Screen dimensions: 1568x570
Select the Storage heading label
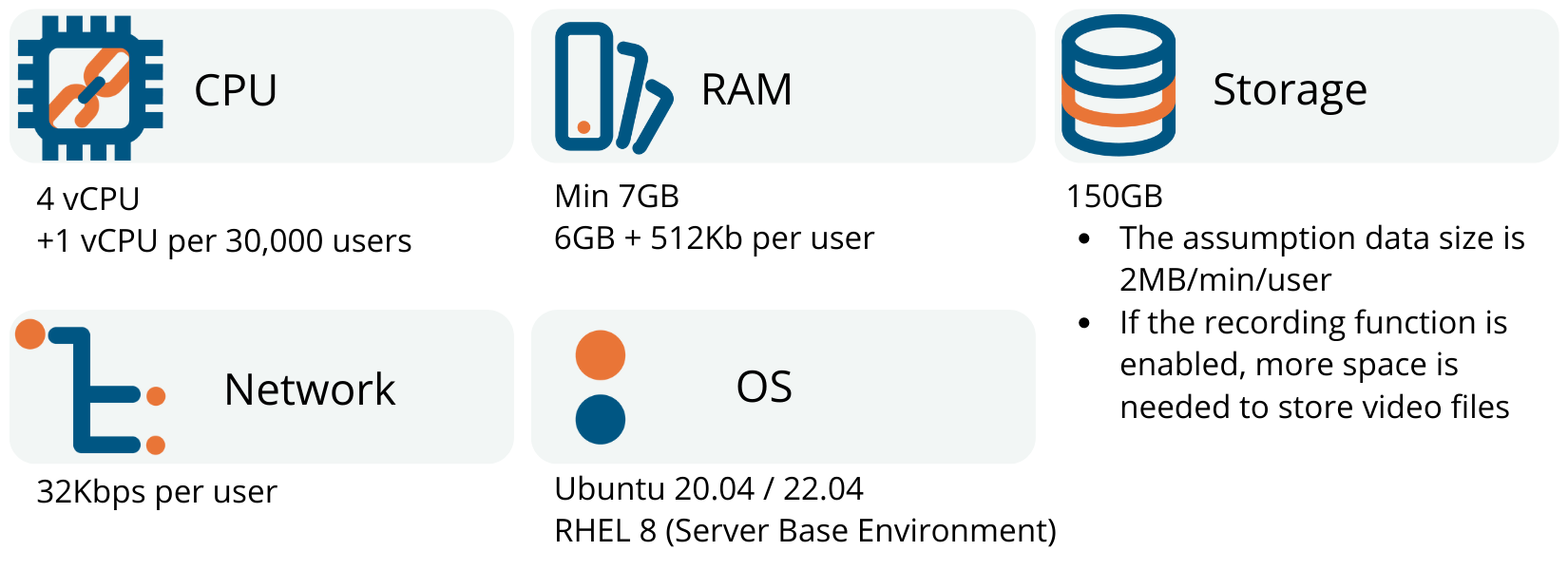pos(1290,91)
